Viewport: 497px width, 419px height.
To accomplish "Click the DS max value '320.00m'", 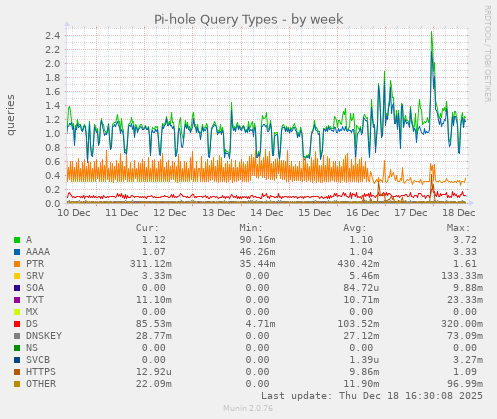I will tap(462, 324).
